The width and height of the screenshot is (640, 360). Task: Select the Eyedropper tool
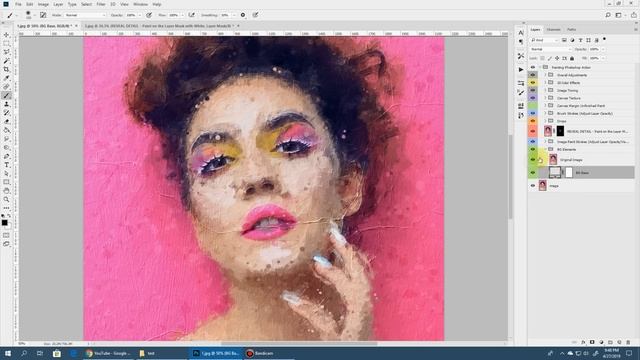6,78
